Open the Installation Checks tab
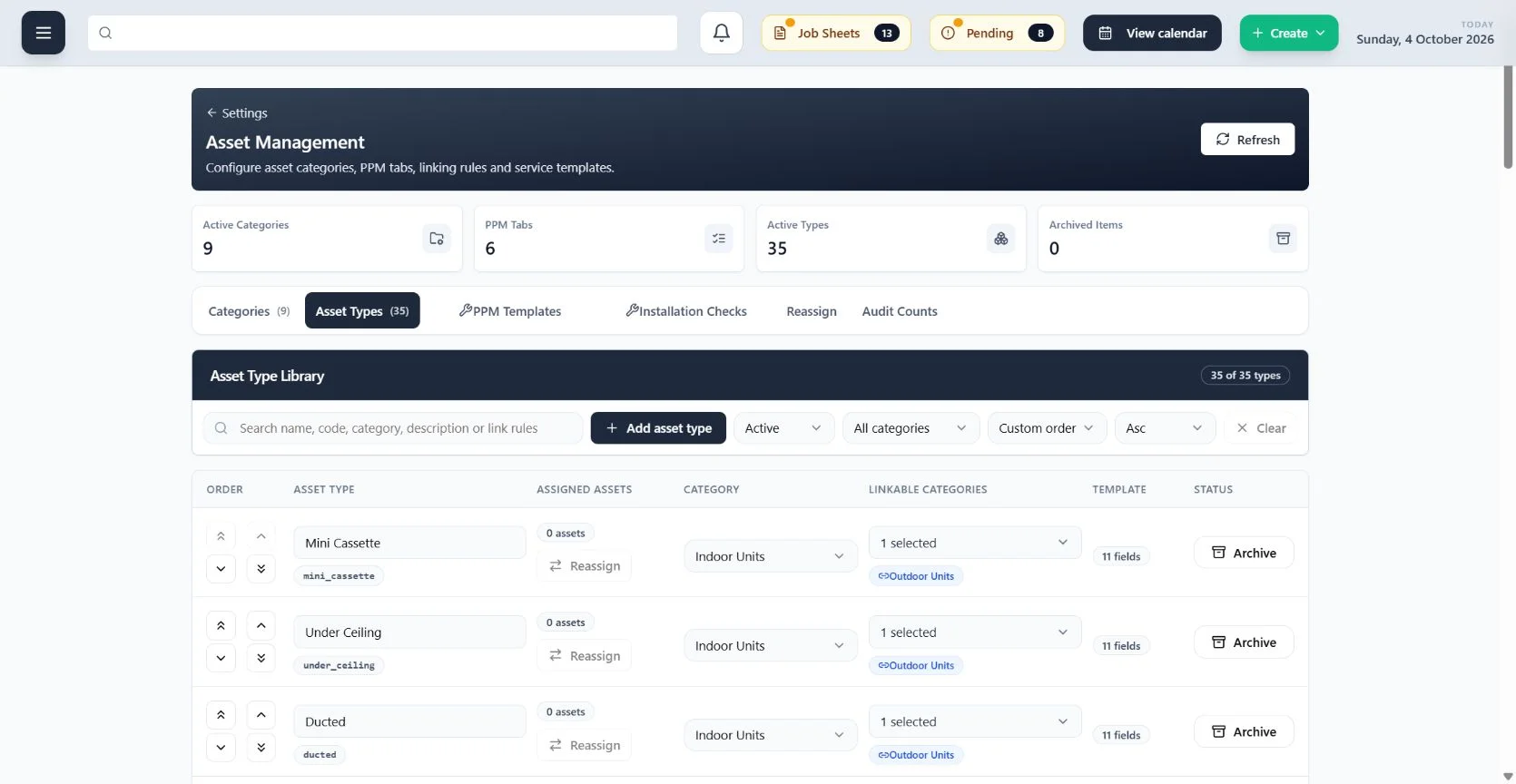1516x784 pixels. point(686,311)
